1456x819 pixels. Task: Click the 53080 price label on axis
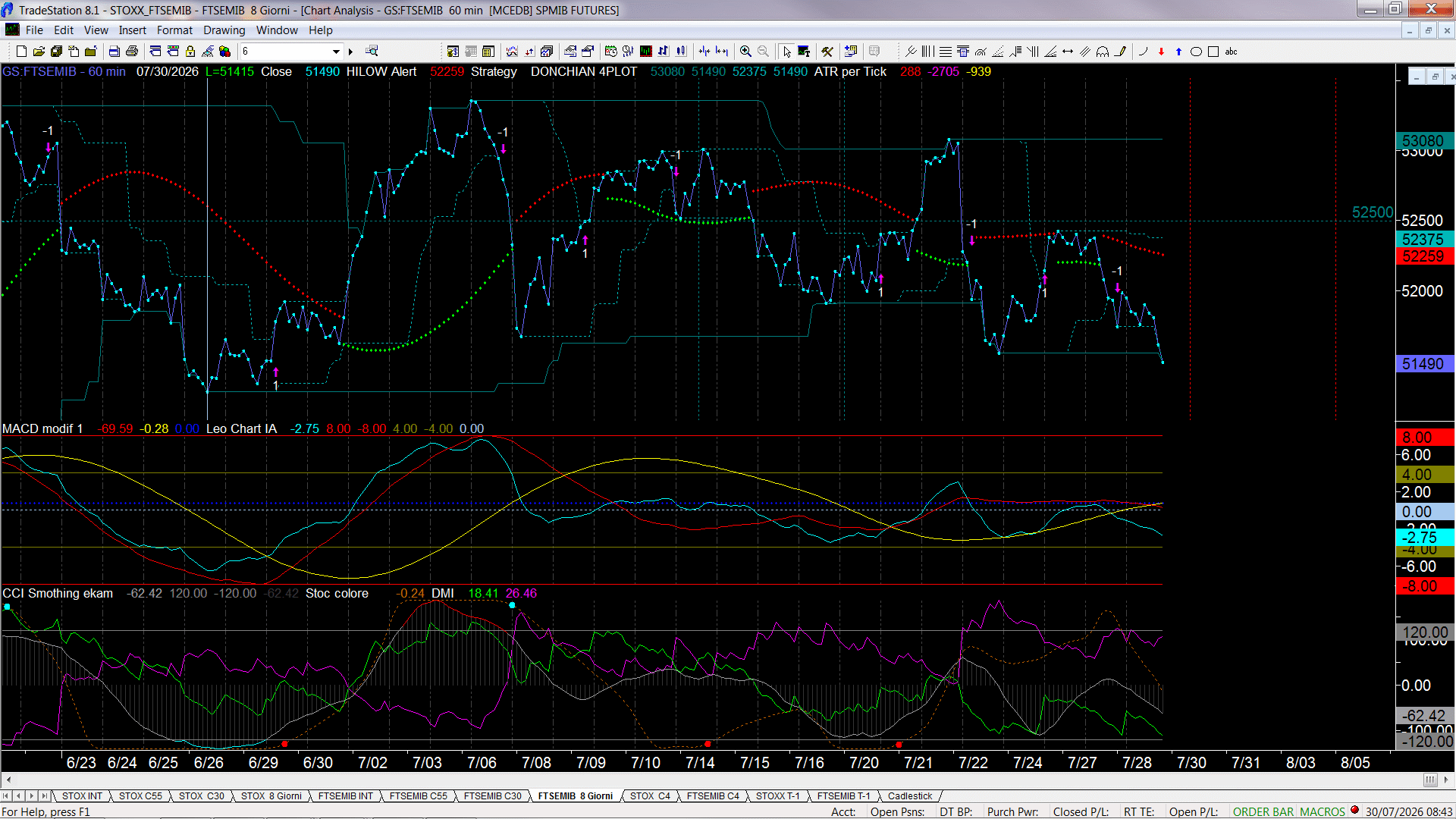1423,141
